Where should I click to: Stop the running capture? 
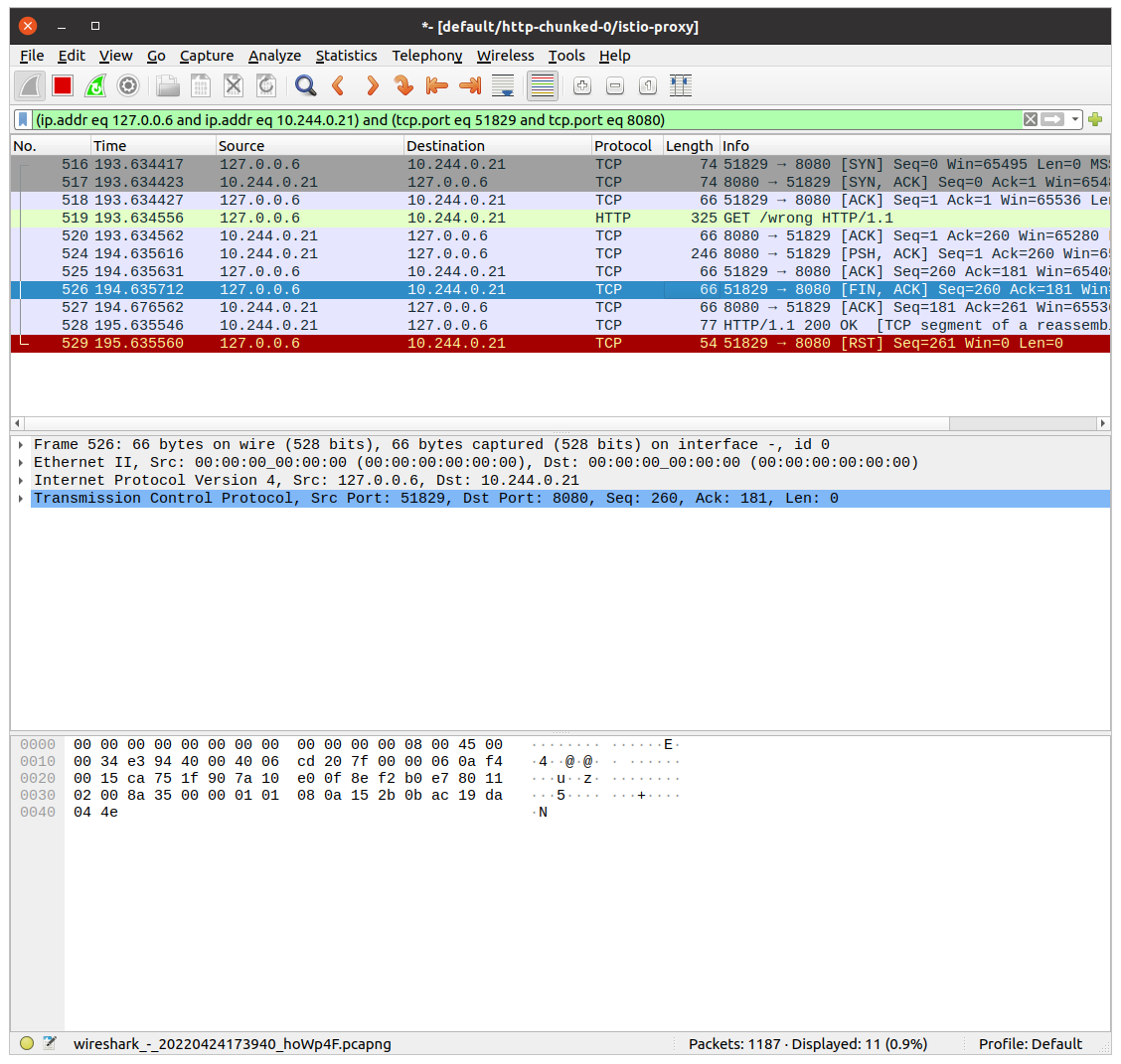pyautogui.click(x=62, y=85)
